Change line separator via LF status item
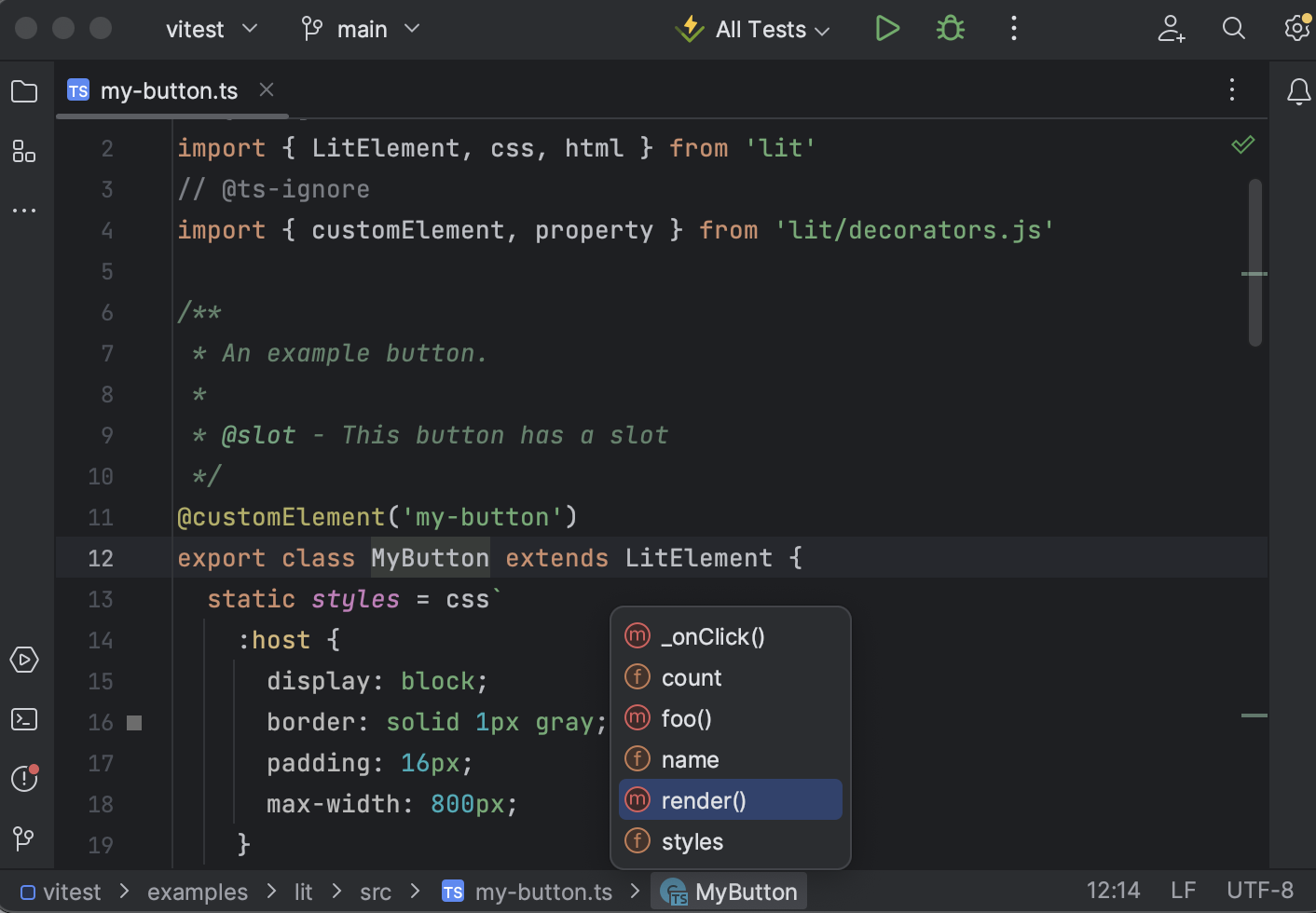Viewport: 1316px width, 913px height. coord(1183,890)
